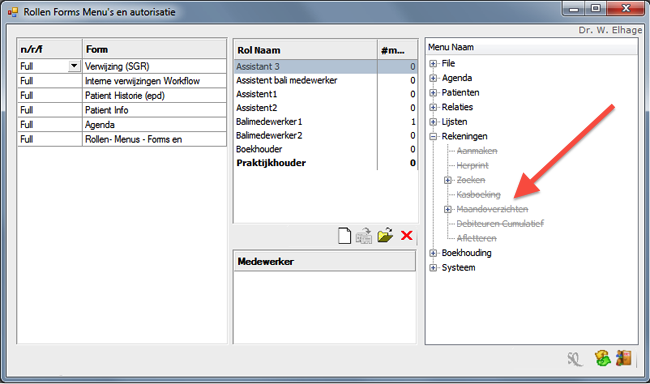Select the Rekeningen label in tree
This screenshot has width=650, height=384.
[x=464, y=136]
